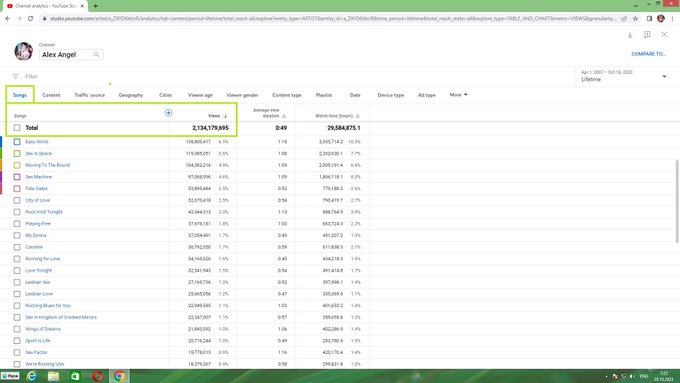Check the Playing Free row

point(17,224)
